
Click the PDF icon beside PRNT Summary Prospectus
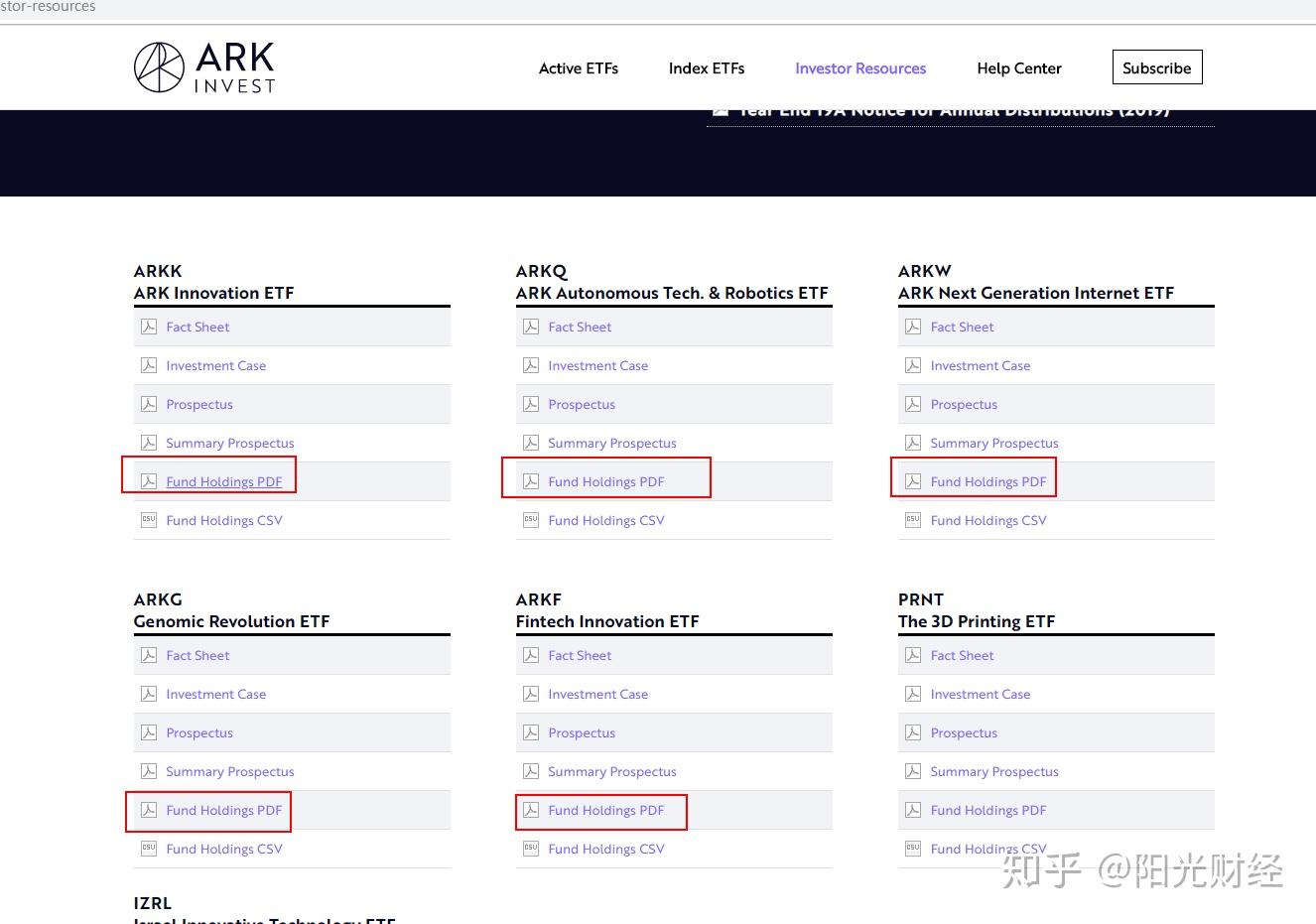coord(912,770)
